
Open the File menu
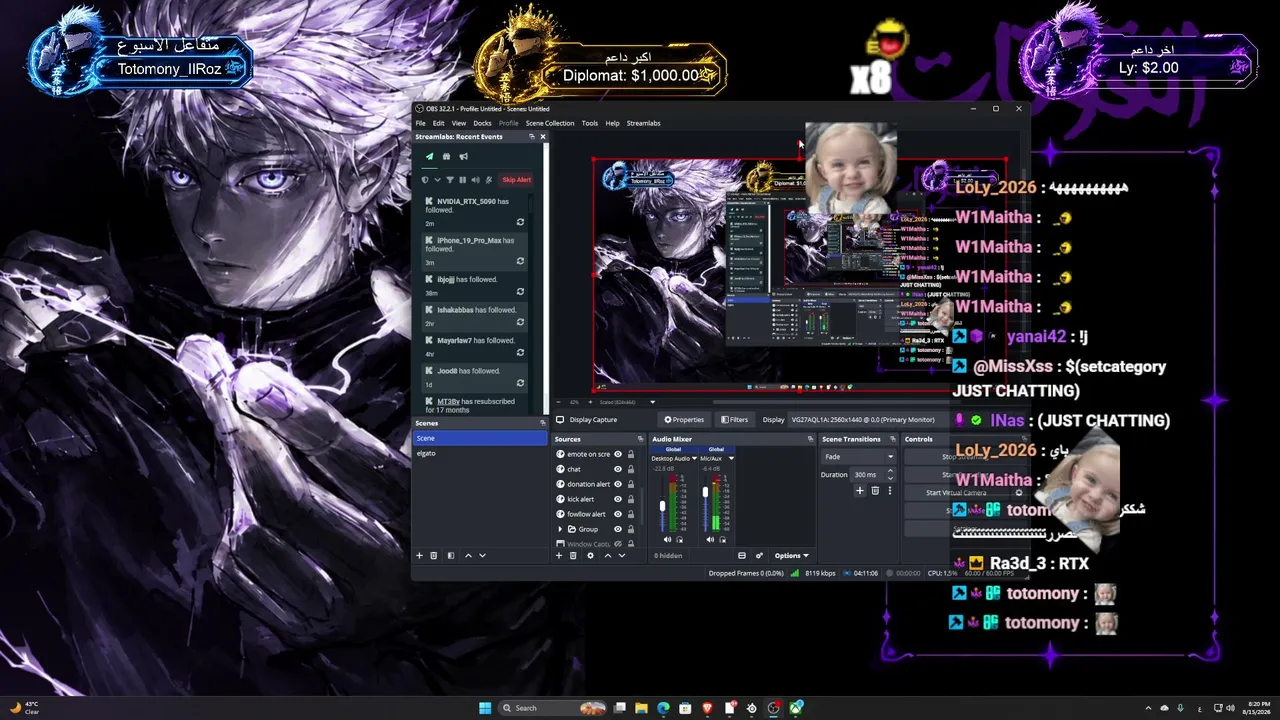[421, 123]
